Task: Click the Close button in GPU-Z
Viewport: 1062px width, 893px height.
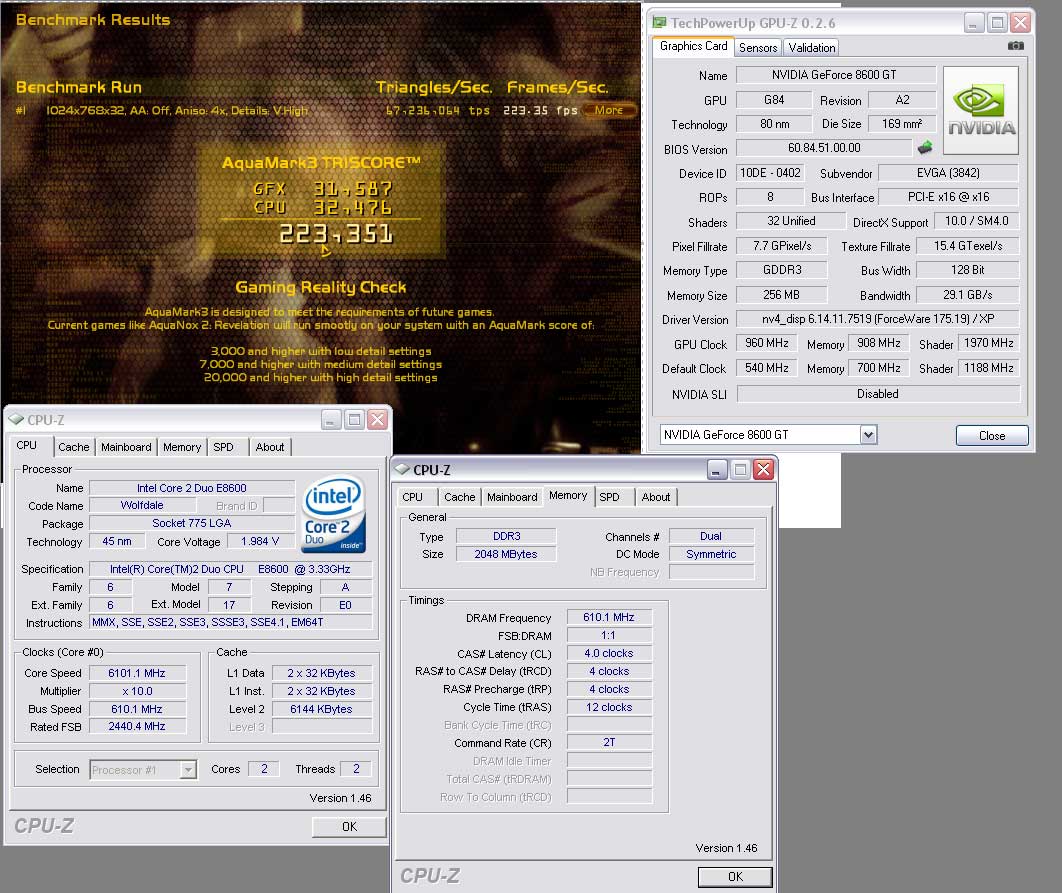Action: (x=992, y=436)
